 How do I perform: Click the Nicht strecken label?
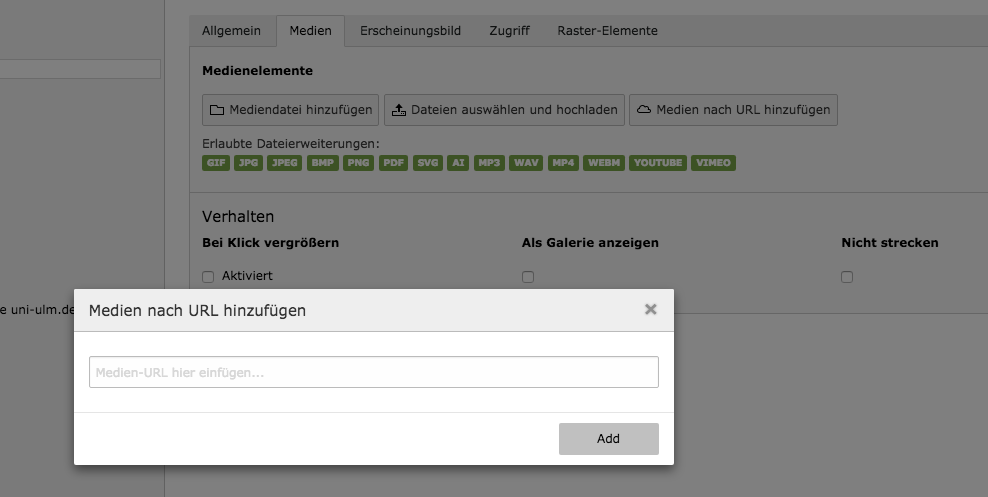pyautogui.click(x=890, y=243)
